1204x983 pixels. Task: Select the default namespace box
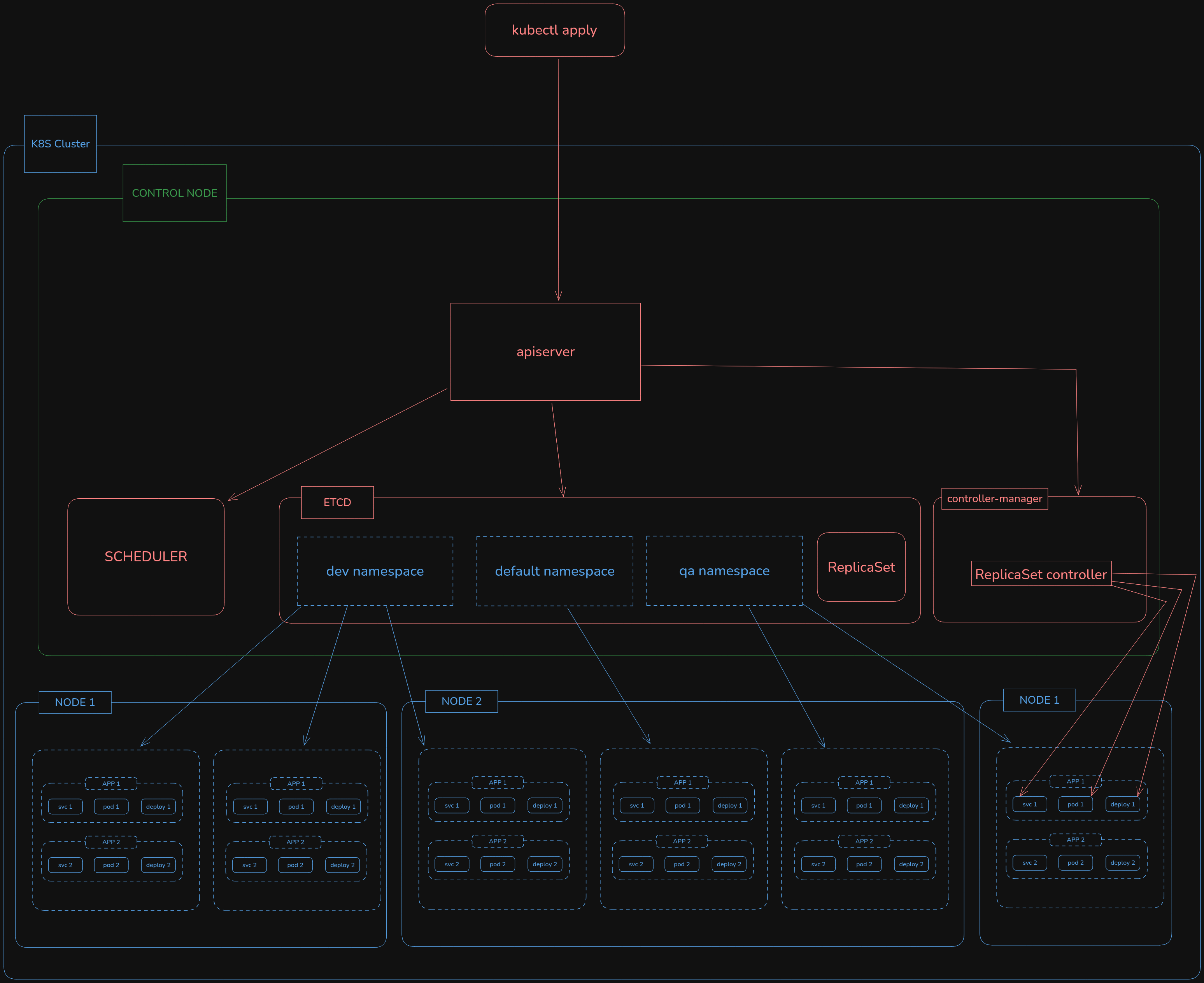(x=554, y=571)
